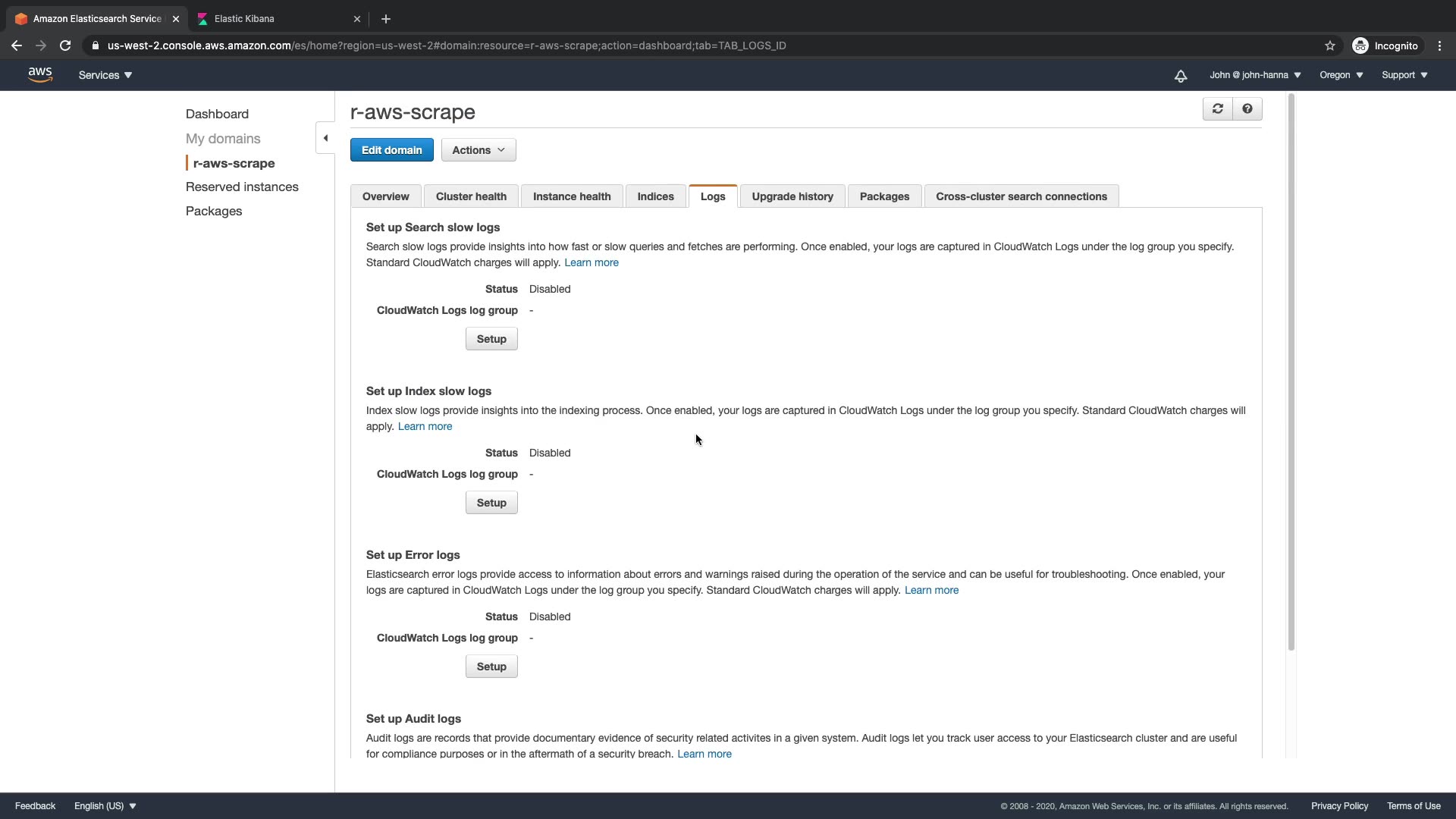Reload the page with browser refresh icon

[65, 45]
